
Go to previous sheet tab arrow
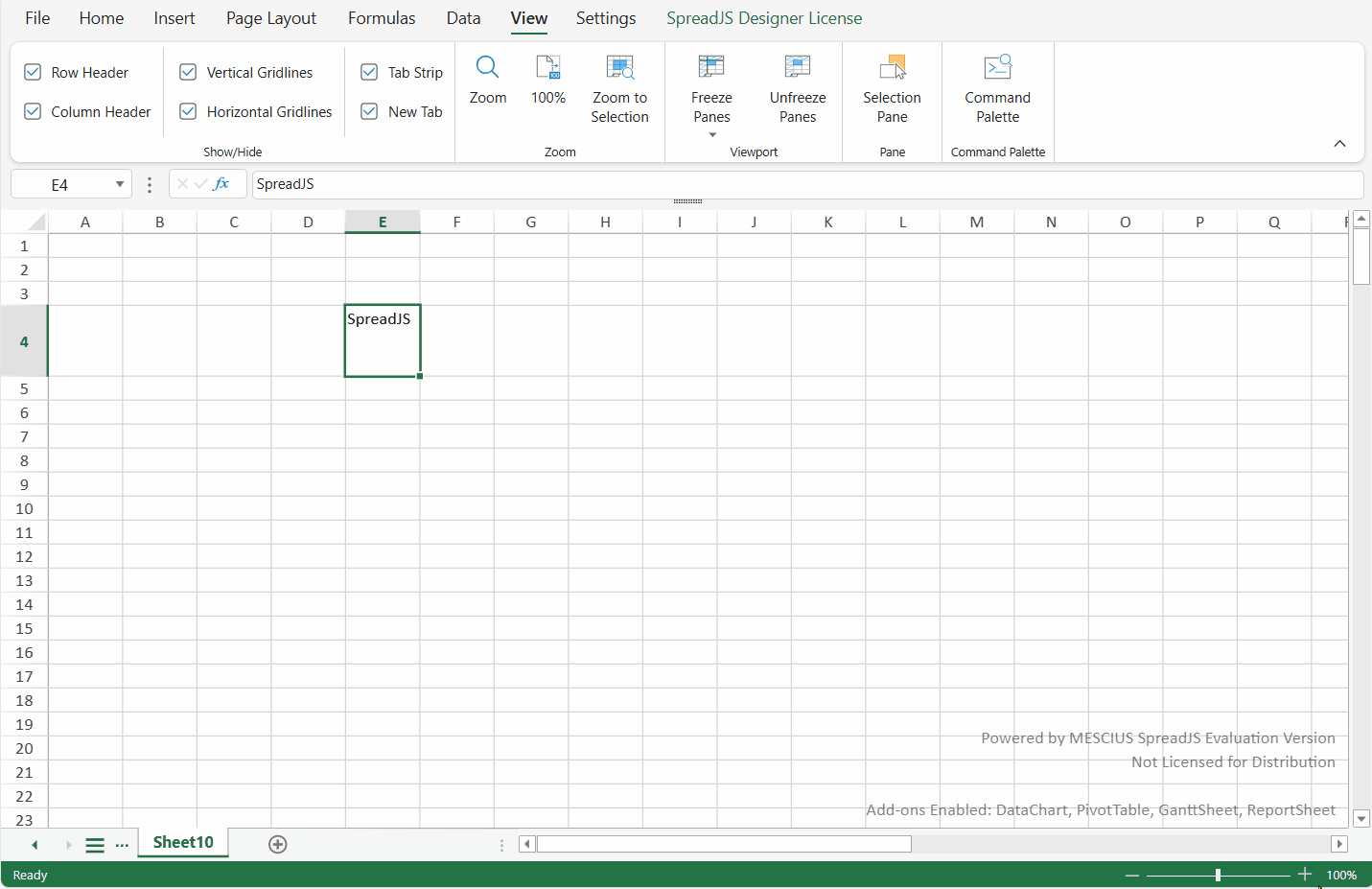35,845
